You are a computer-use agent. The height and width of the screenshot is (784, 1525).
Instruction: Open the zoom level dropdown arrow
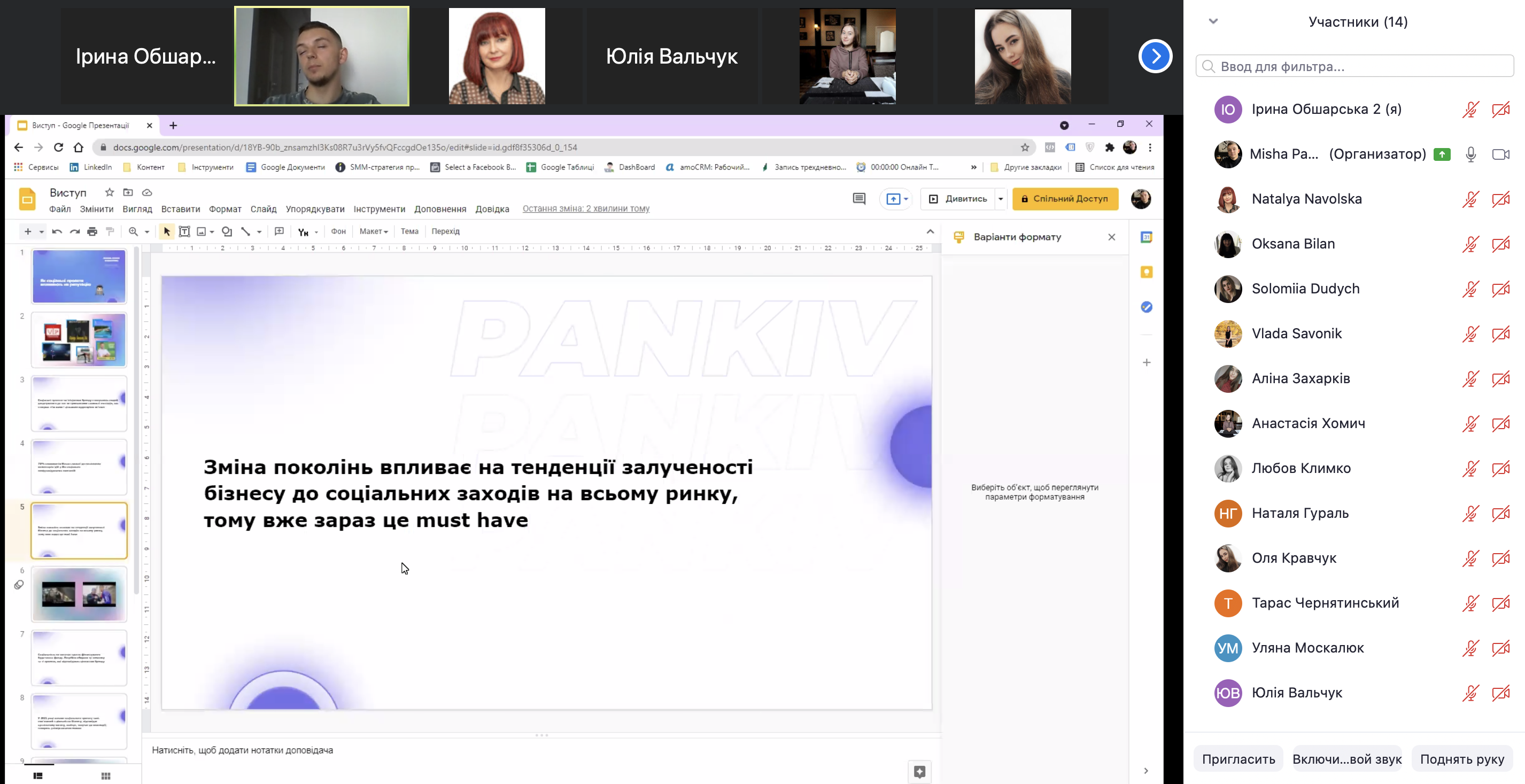point(147,232)
